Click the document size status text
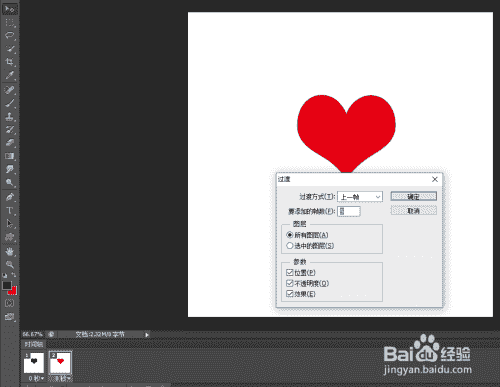The width and height of the screenshot is (500, 387). (x=100, y=334)
